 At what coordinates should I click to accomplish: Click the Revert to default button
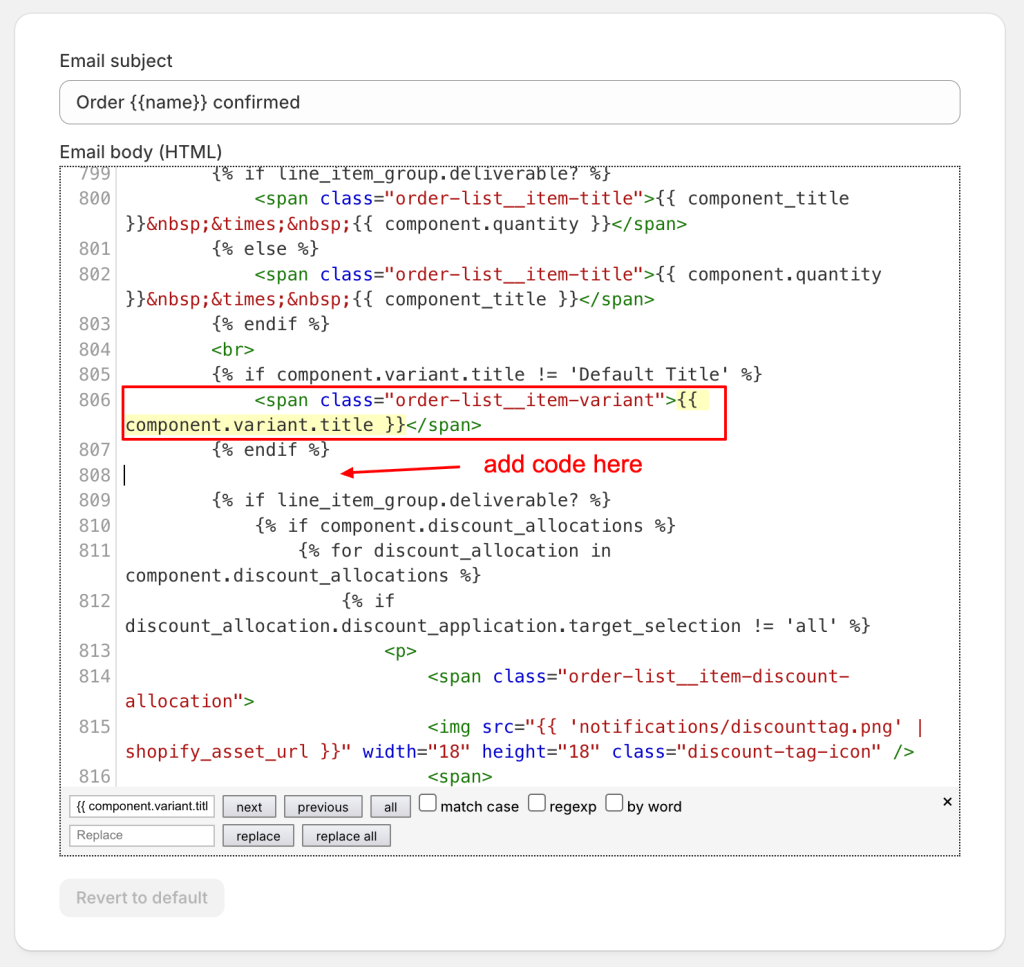142,897
